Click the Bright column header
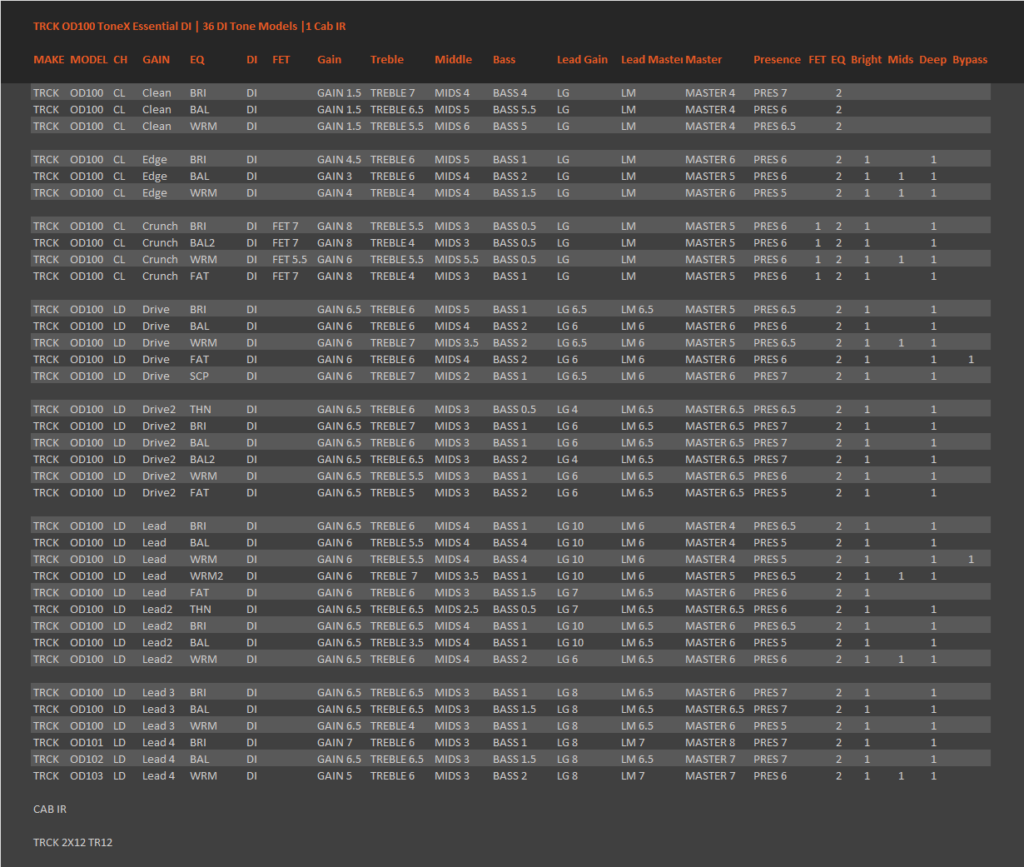Image resolution: width=1024 pixels, height=867 pixels. [x=866, y=59]
